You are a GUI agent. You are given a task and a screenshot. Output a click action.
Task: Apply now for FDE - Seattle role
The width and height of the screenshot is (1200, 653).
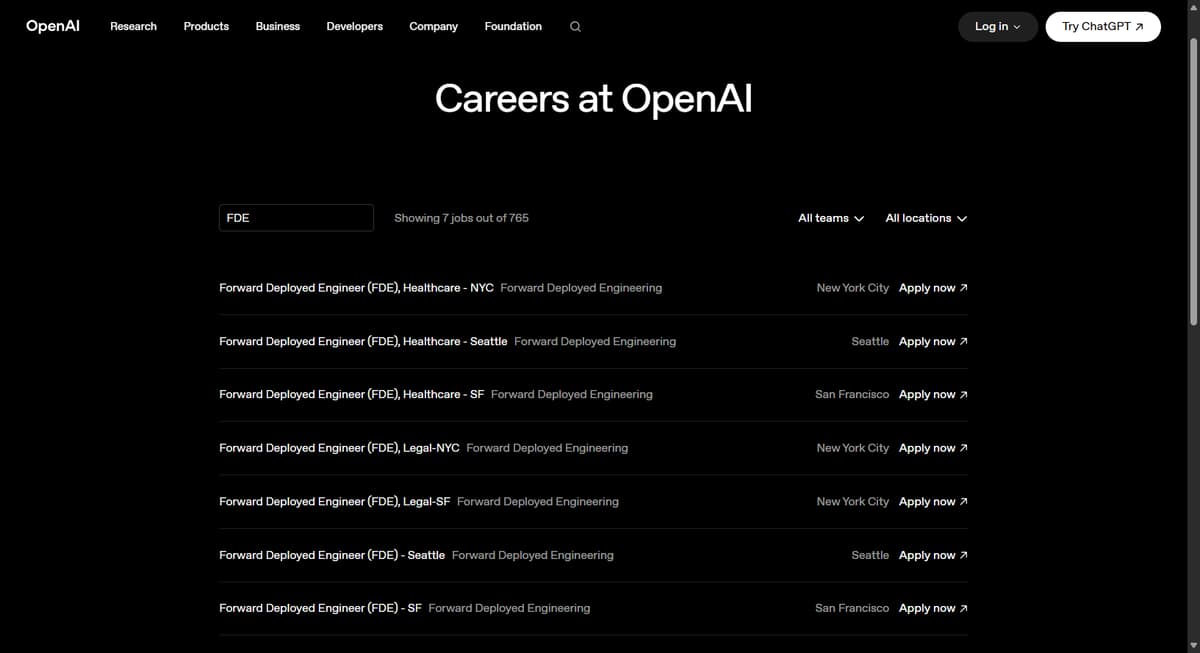(933, 555)
